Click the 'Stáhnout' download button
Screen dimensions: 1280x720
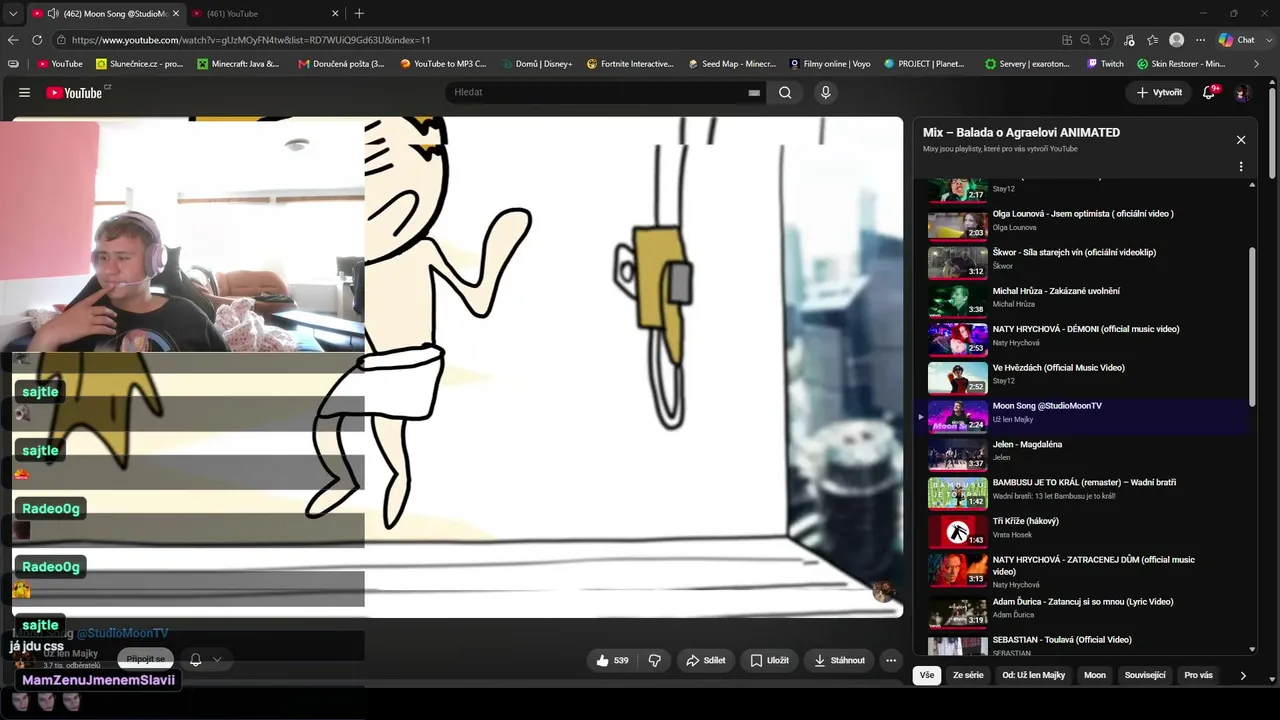(839, 660)
